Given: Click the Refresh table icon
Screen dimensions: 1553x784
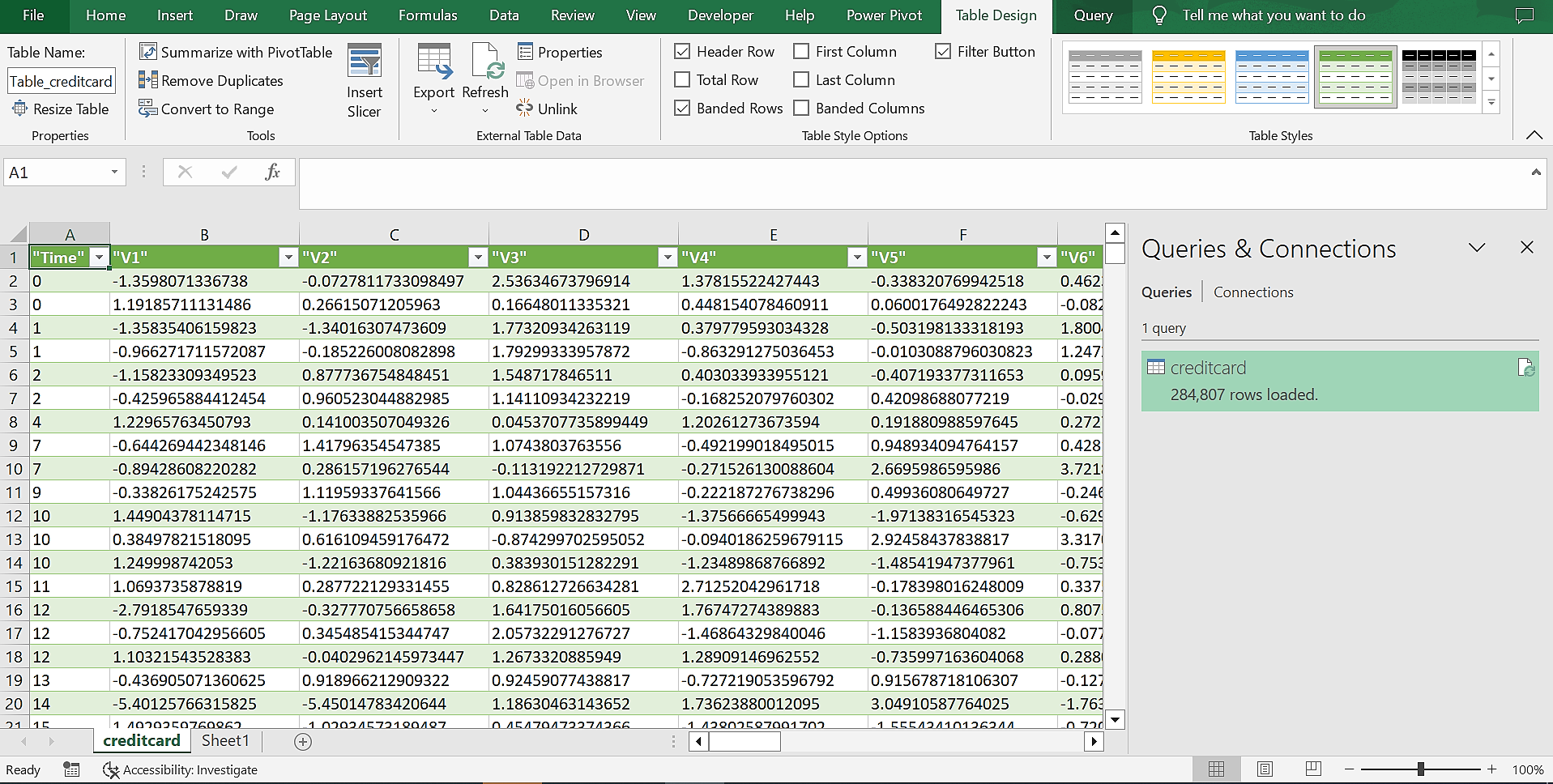Looking at the screenshot, I should click(488, 62).
